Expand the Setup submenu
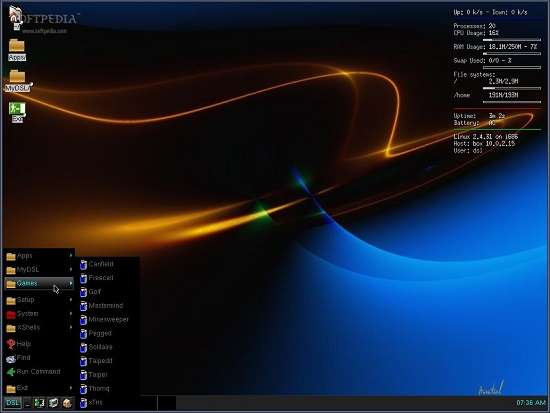The image size is (550, 413). click(39, 300)
